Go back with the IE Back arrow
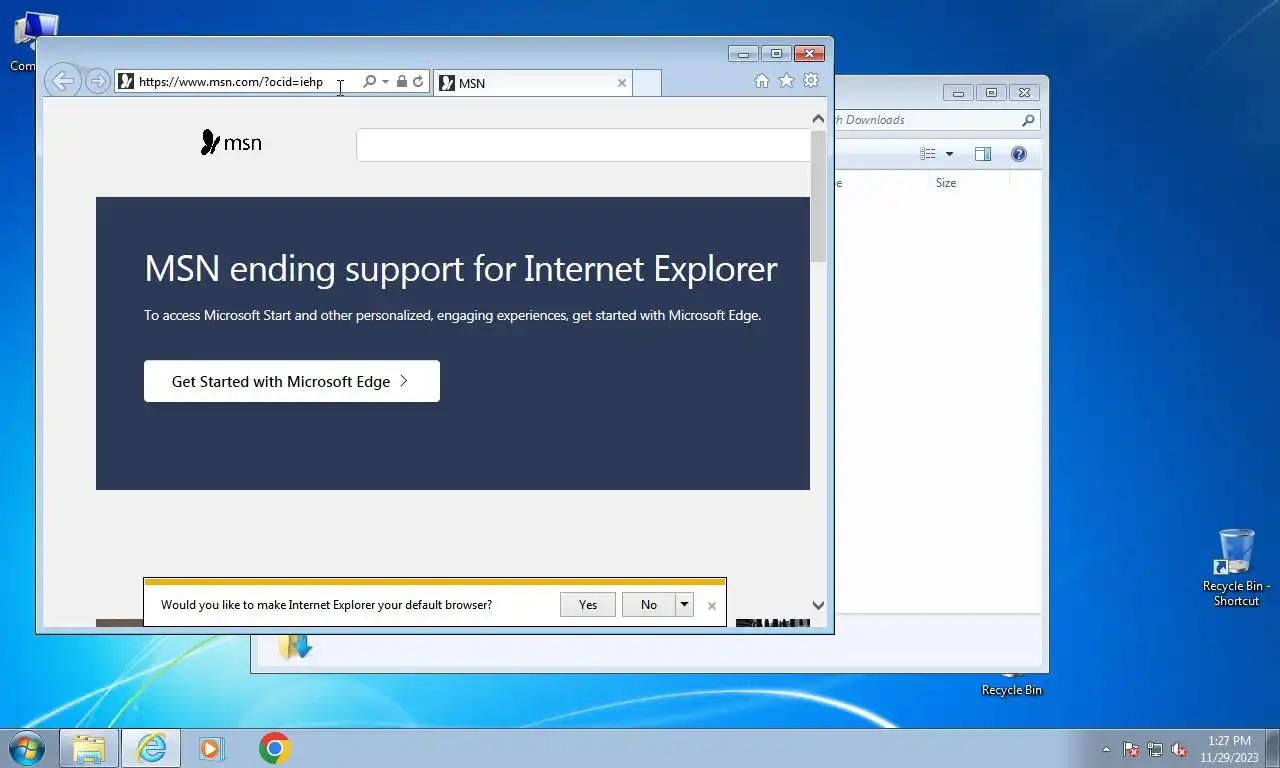Image resolution: width=1280 pixels, height=768 pixels. [62, 82]
